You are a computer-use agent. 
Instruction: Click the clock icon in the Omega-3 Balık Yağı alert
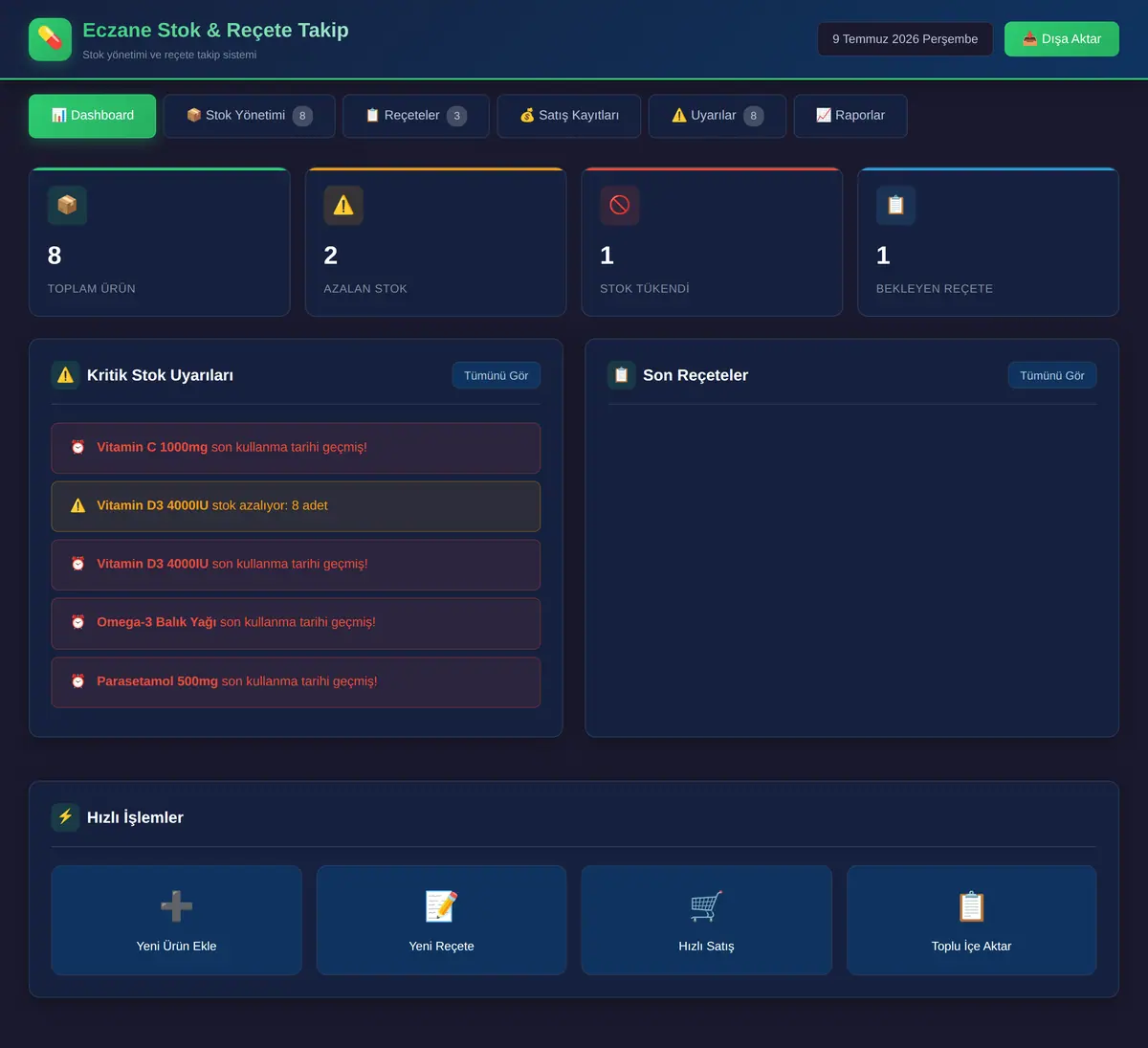click(x=78, y=622)
